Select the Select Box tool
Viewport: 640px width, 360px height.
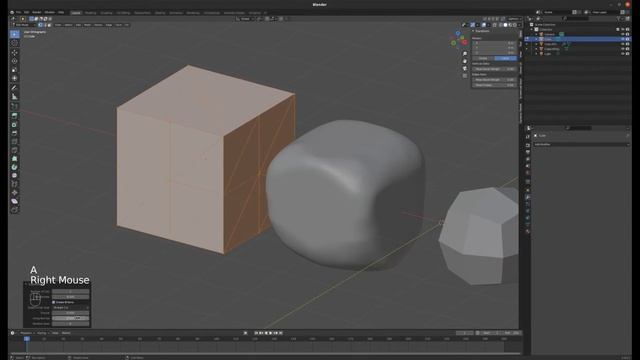click(x=14, y=34)
